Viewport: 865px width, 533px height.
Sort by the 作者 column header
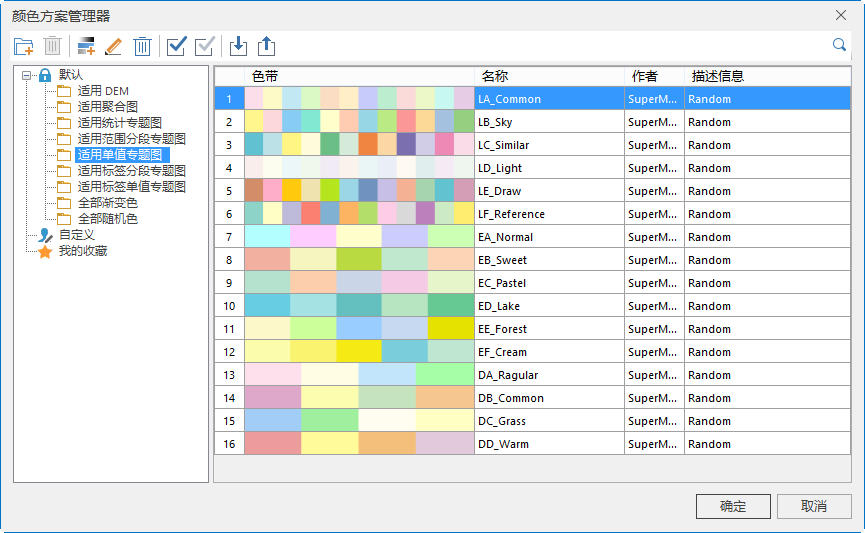[x=654, y=76]
